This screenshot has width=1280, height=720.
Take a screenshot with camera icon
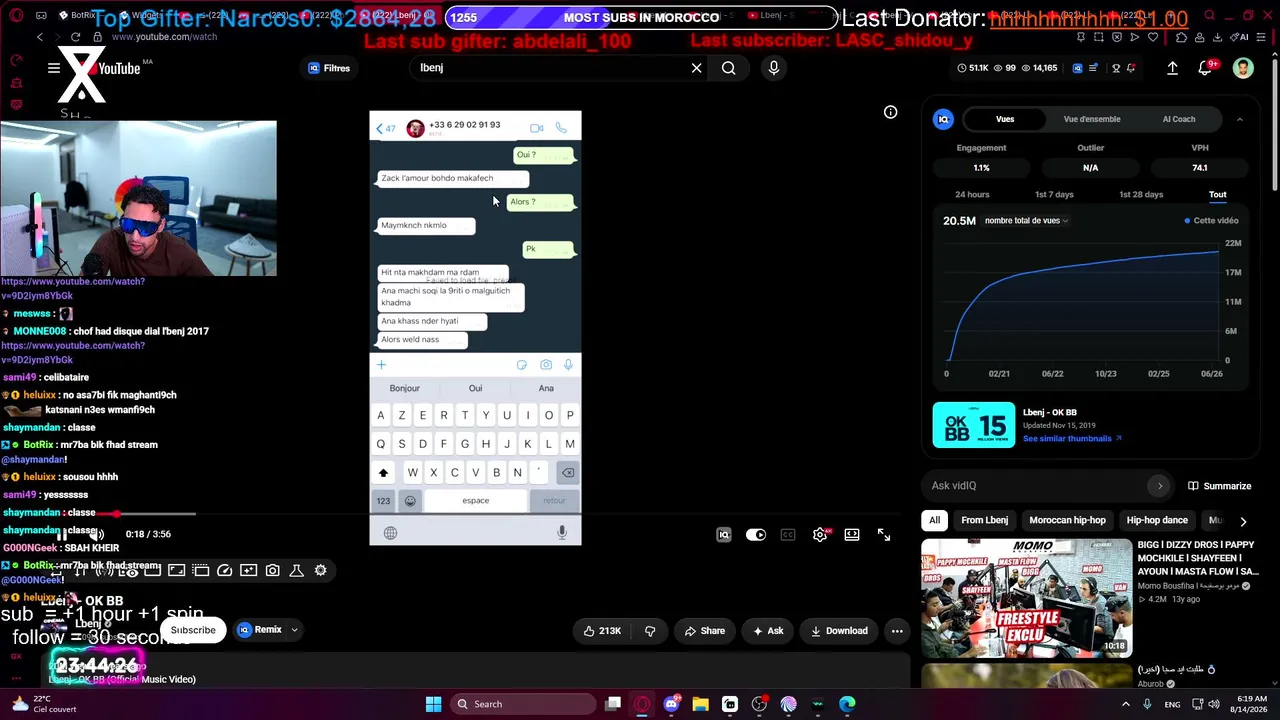[x=273, y=570]
